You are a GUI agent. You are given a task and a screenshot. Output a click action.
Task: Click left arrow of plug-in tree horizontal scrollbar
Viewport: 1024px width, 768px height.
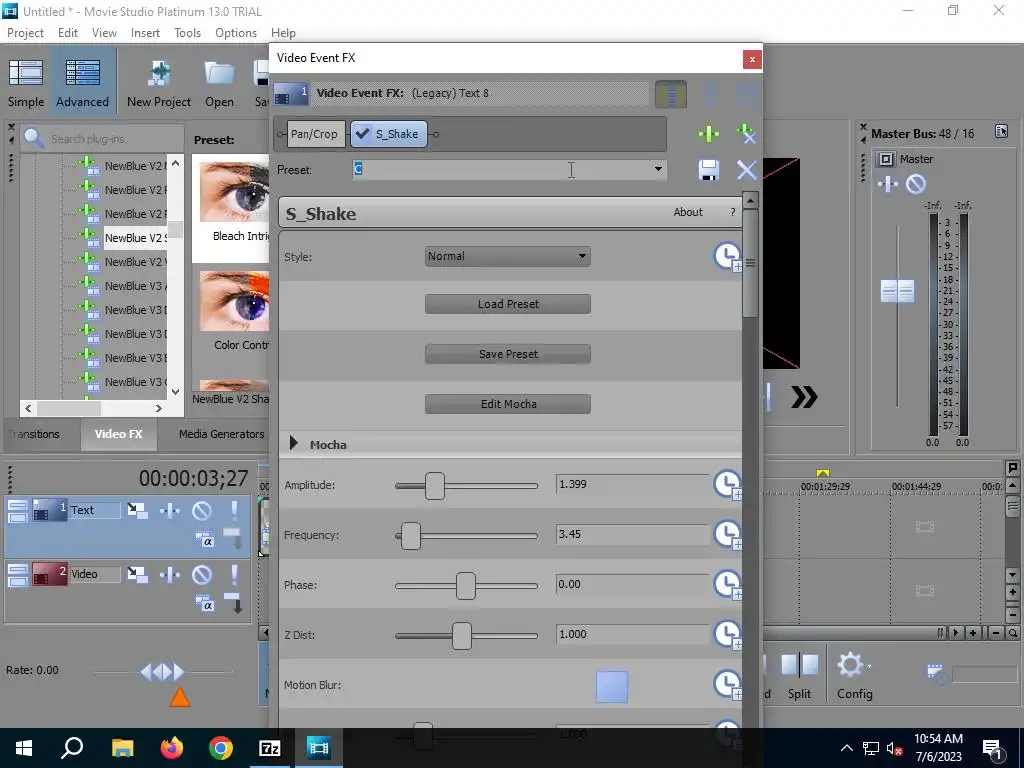[x=28, y=408]
